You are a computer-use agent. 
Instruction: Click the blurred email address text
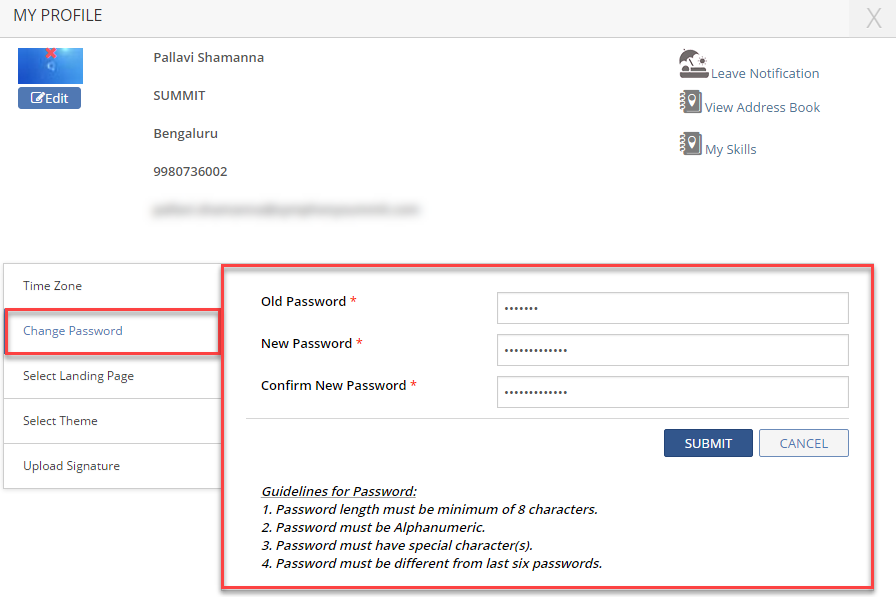pos(286,210)
